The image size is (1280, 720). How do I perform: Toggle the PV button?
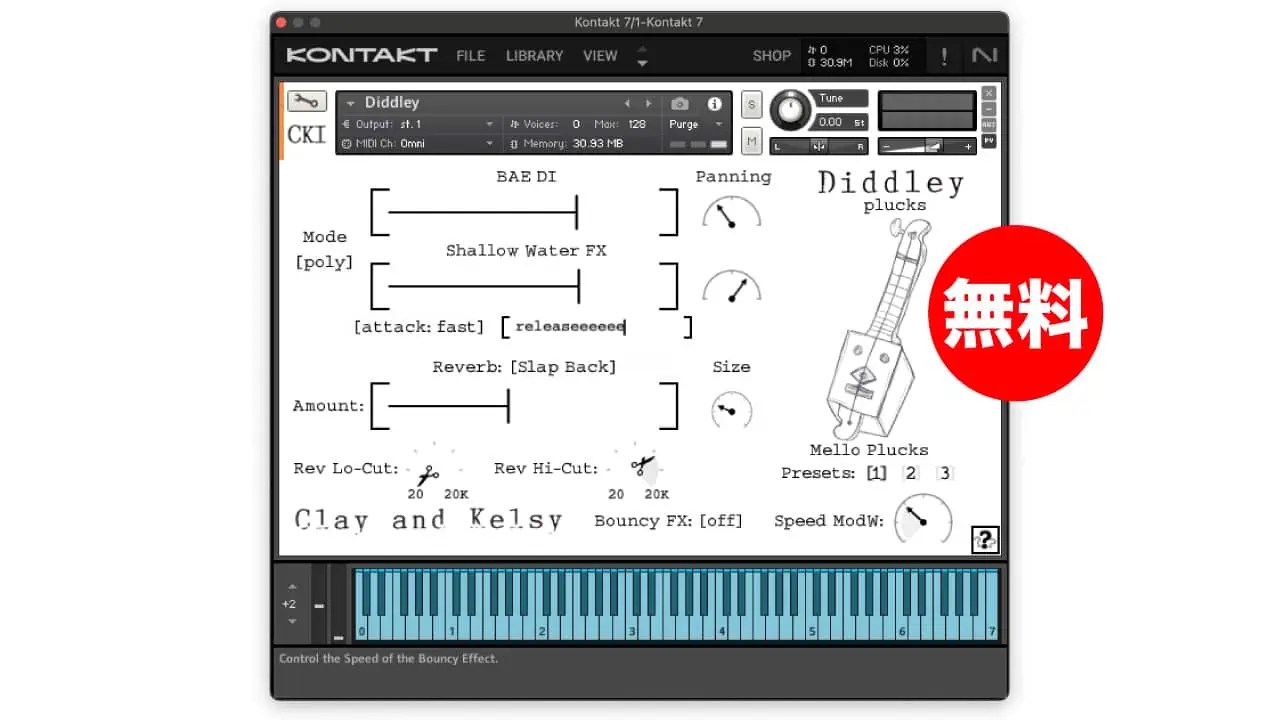tap(988, 141)
